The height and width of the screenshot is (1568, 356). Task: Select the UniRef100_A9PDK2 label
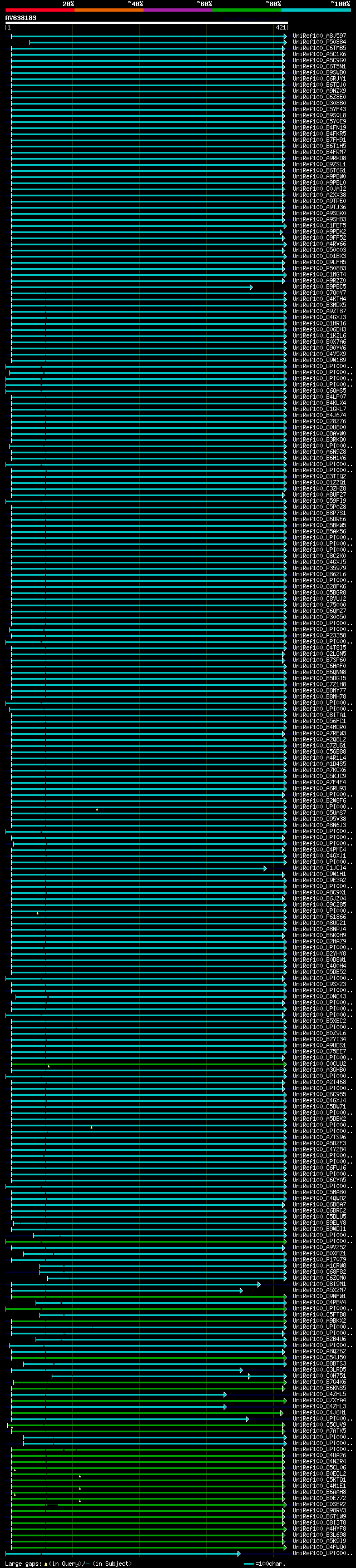pos(319,231)
